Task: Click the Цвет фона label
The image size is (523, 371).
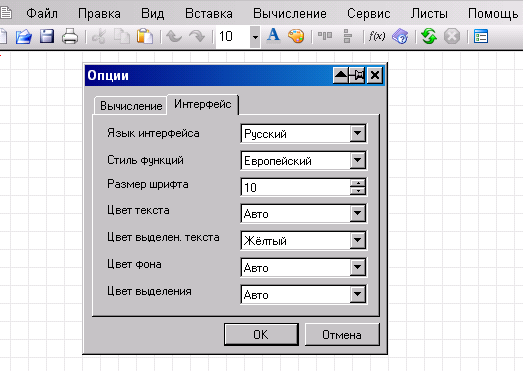Action: (x=134, y=264)
